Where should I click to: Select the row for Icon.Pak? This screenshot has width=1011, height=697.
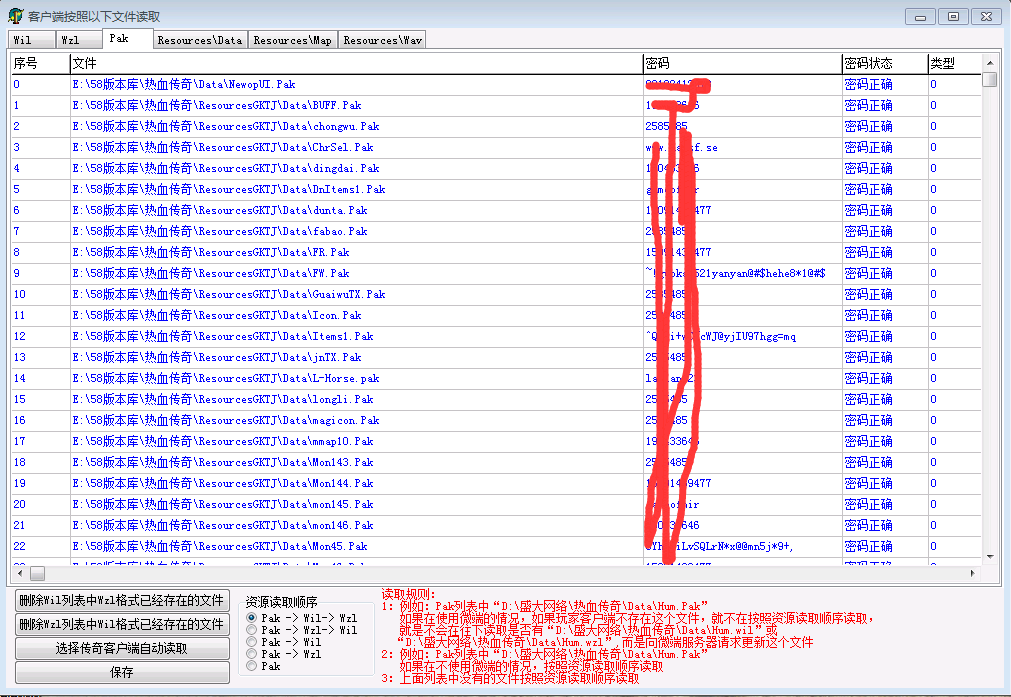[x=496, y=315]
